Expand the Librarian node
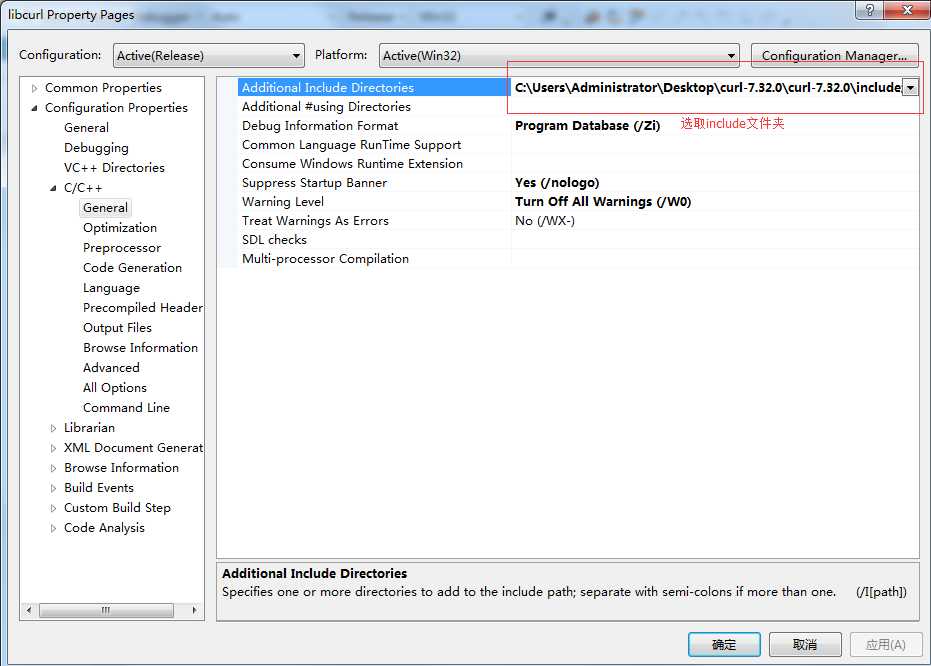 pyautogui.click(x=53, y=428)
